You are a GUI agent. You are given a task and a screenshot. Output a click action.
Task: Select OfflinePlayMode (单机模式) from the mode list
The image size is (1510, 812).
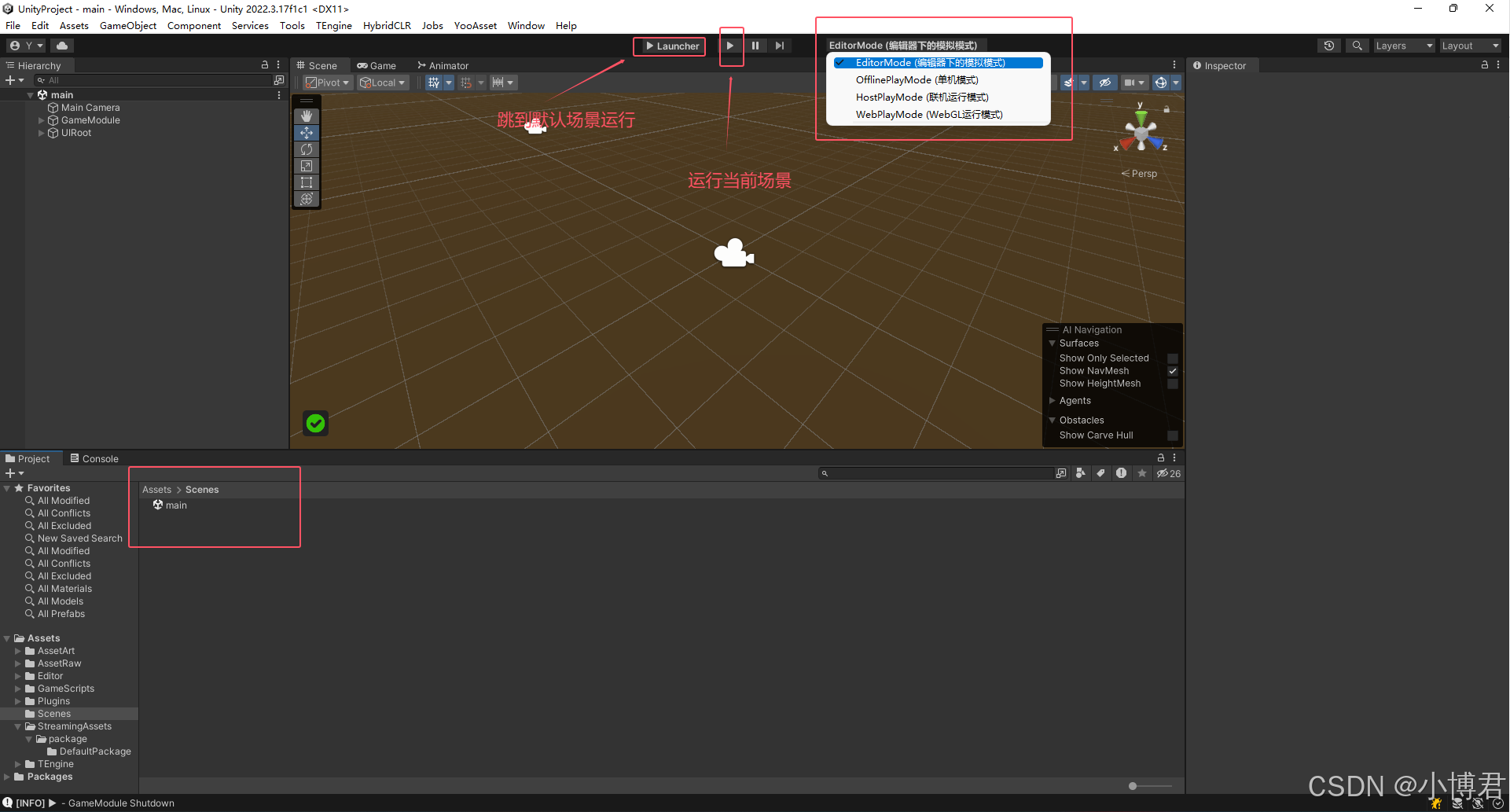917,79
